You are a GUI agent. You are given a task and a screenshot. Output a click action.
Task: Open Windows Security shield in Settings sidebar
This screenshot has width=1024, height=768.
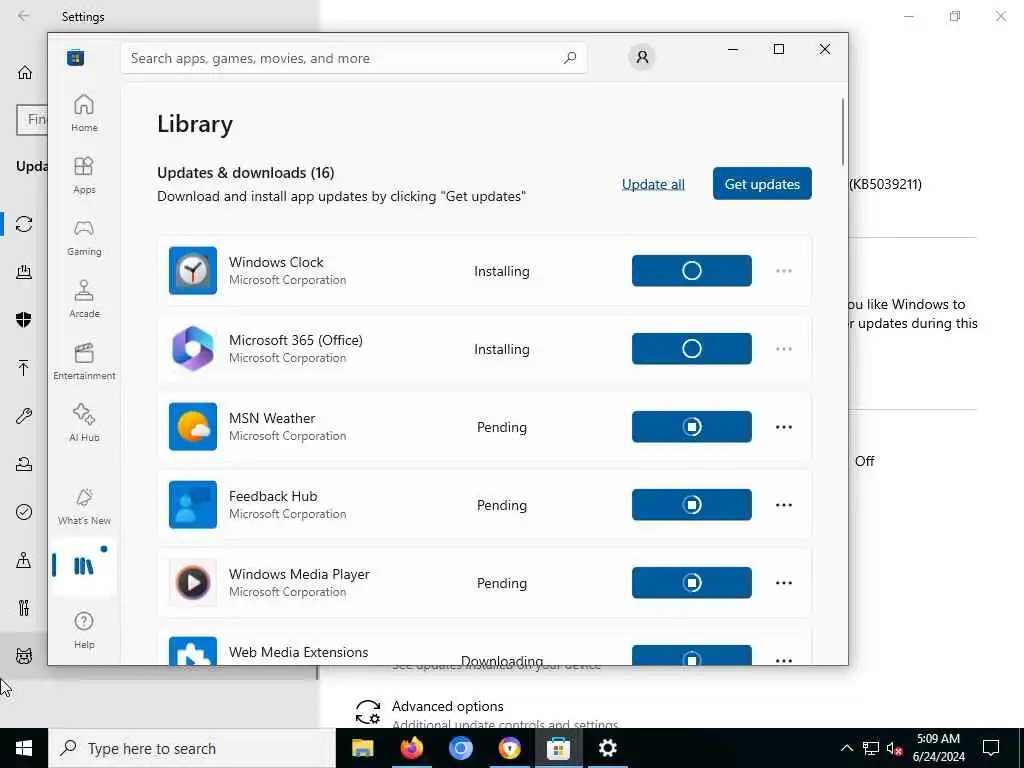coord(24,319)
